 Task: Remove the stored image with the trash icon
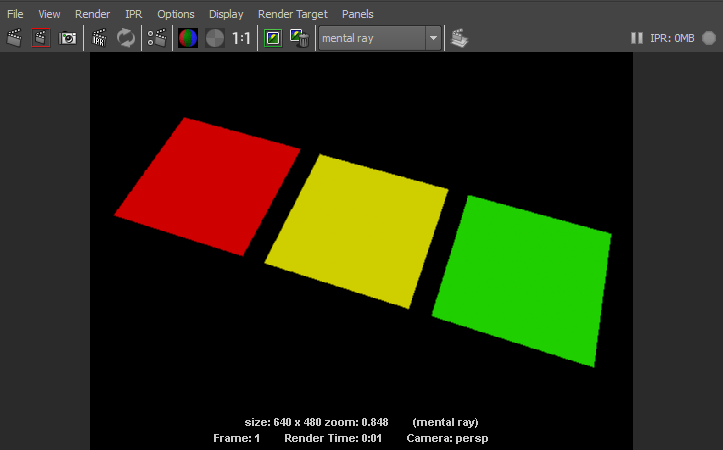pyautogui.click(x=299, y=38)
